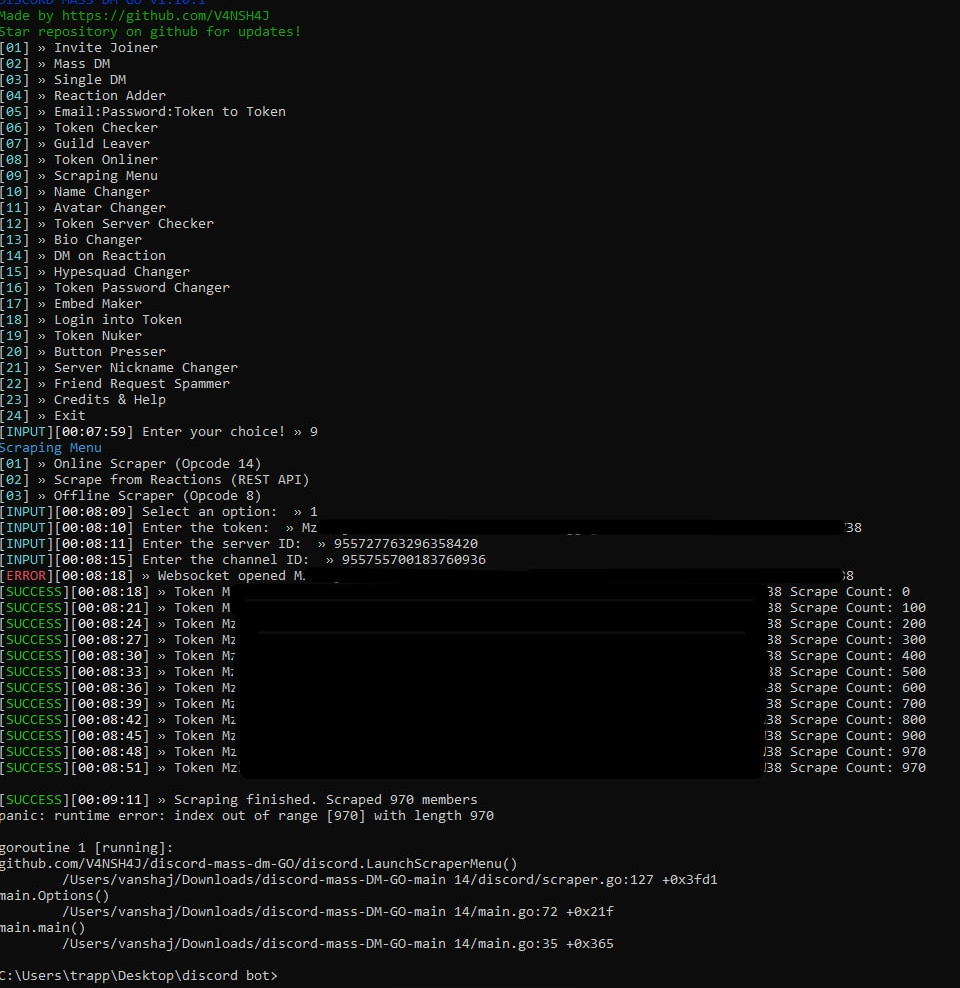
Task: Click the red "ERROR" tag
Action: point(26,575)
